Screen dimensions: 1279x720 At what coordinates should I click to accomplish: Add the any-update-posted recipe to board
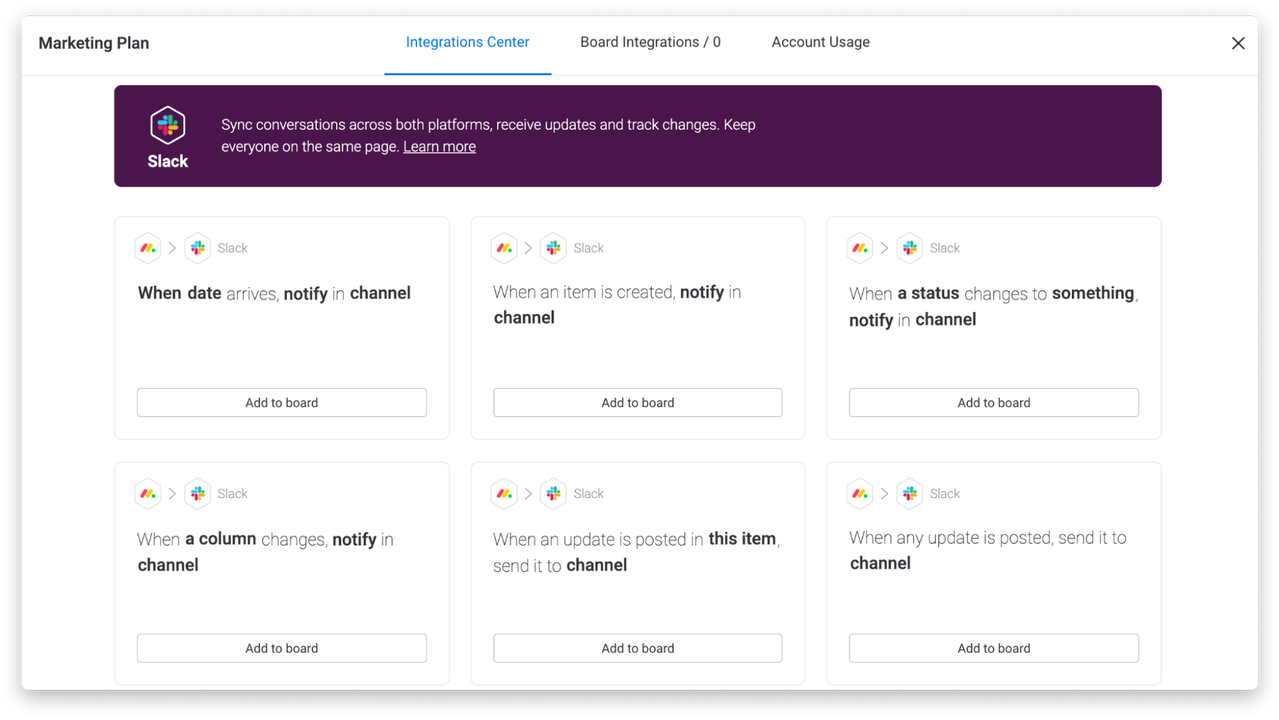click(x=993, y=648)
